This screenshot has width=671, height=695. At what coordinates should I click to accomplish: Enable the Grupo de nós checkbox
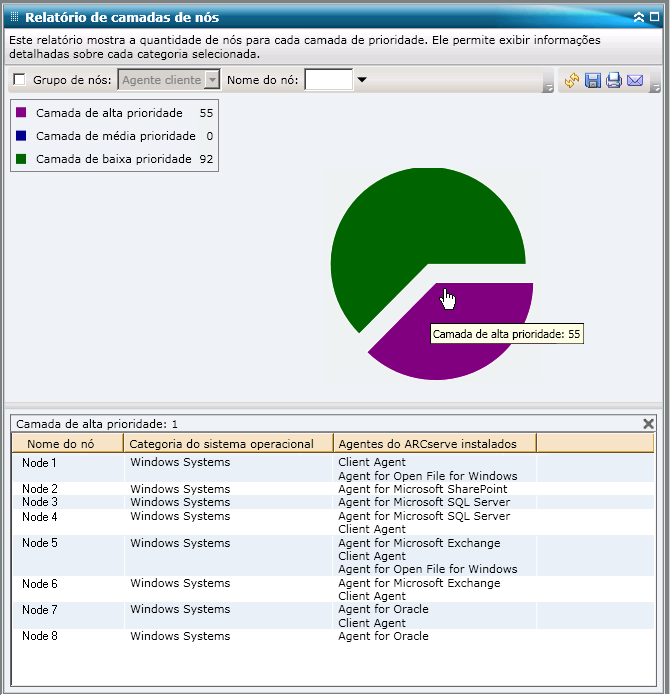click(x=20, y=80)
